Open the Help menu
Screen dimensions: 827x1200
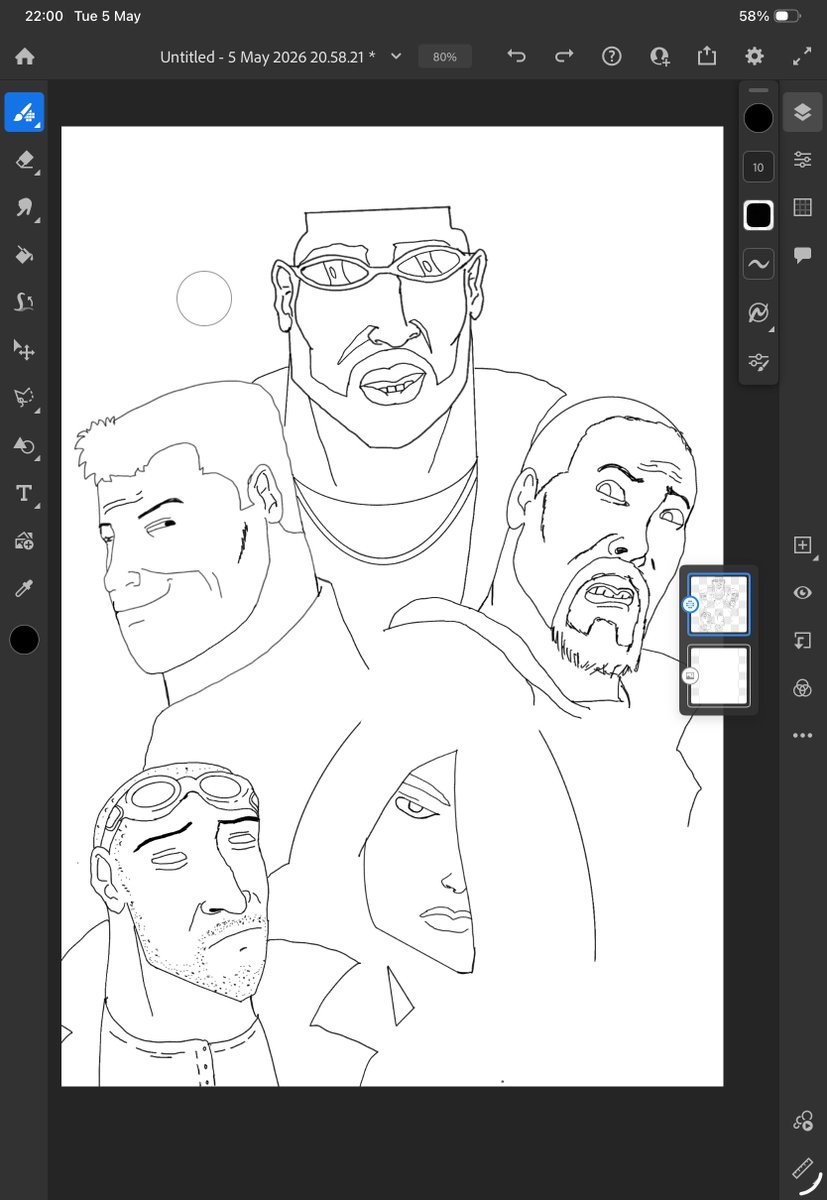pyautogui.click(x=612, y=57)
